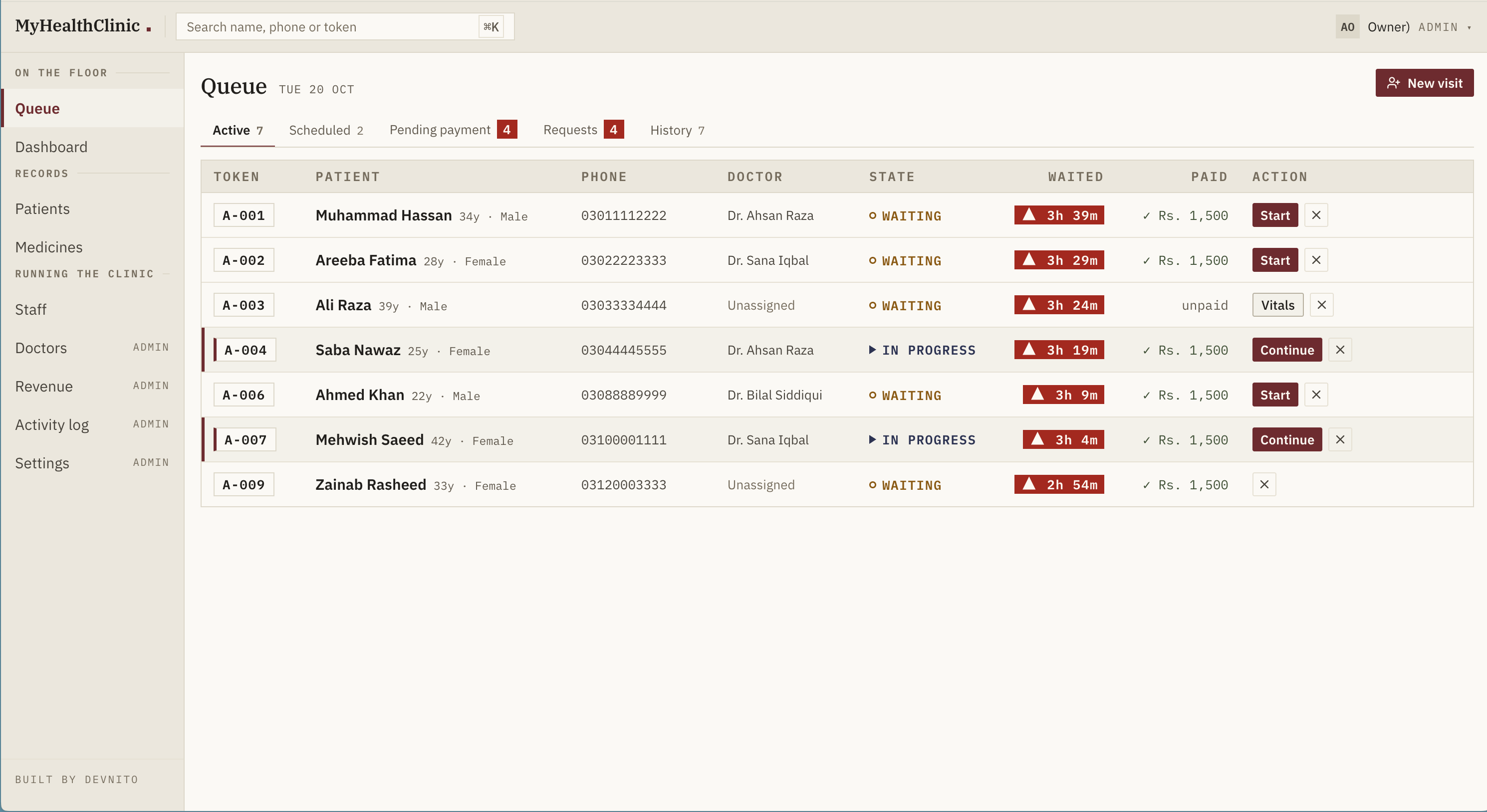
Task: Cancel Mehwish Saeed's visit with X icon
Action: (x=1340, y=440)
